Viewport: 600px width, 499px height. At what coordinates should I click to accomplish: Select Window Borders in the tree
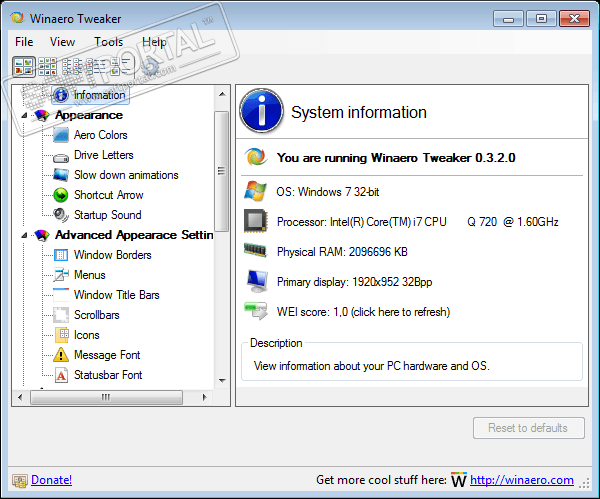point(112,255)
